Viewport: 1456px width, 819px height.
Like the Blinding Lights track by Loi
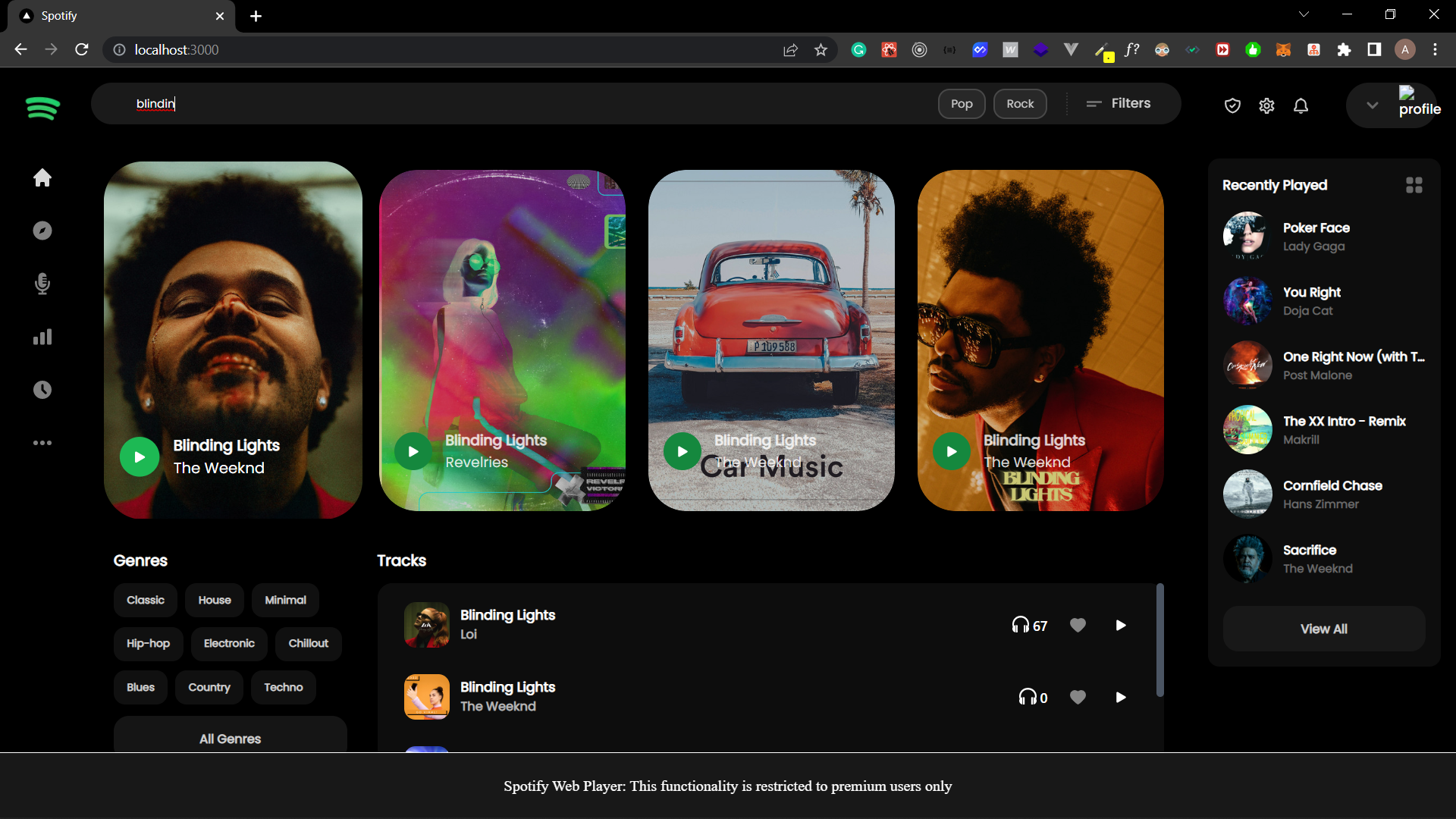coord(1078,625)
